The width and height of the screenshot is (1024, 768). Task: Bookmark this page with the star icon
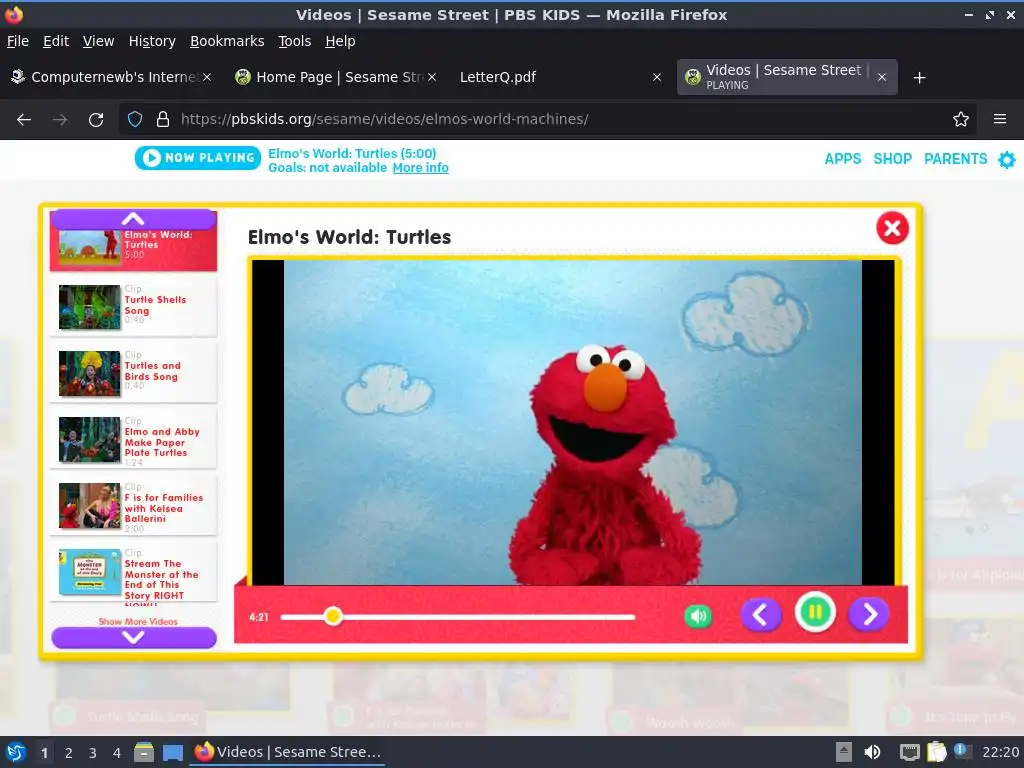960,120
